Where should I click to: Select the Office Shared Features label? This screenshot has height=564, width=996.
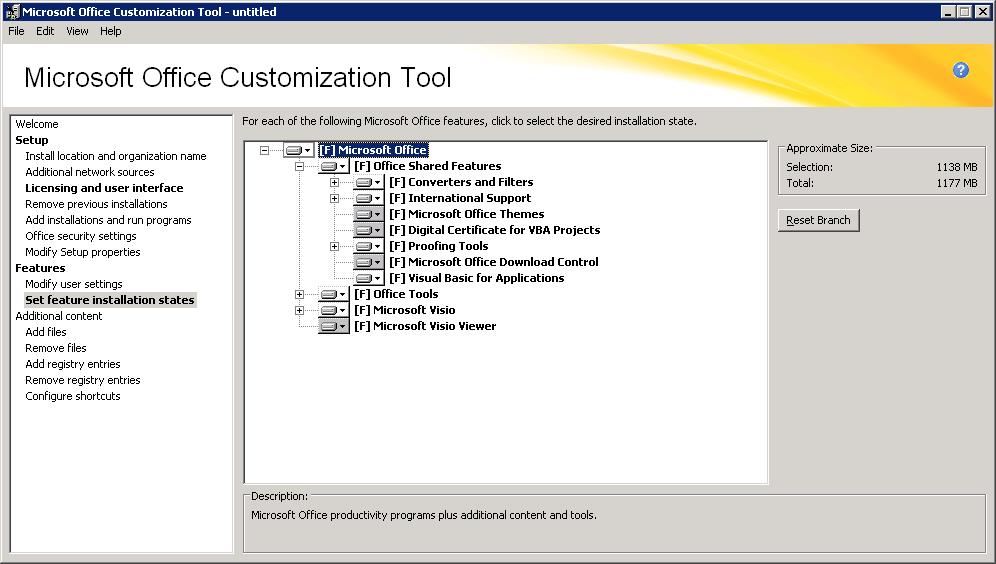(x=427, y=166)
